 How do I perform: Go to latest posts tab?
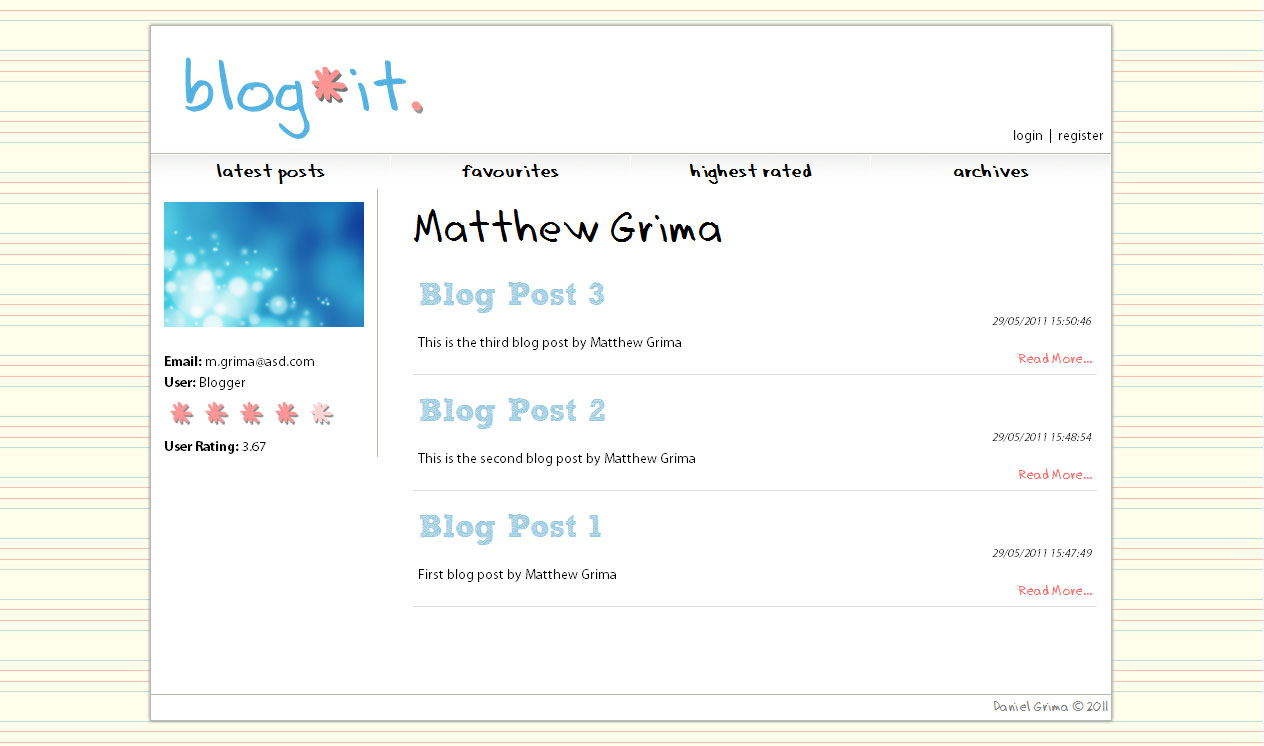(x=270, y=171)
